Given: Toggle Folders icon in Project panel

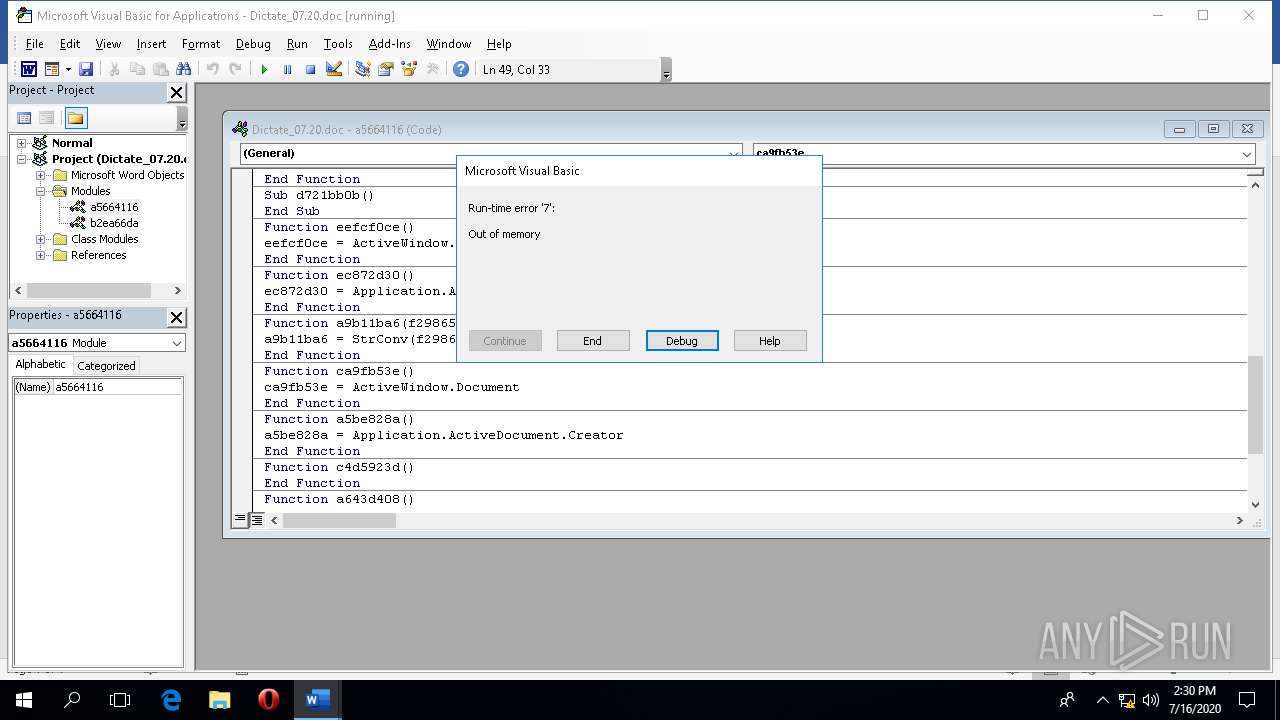Looking at the screenshot, I should [76, 118].
